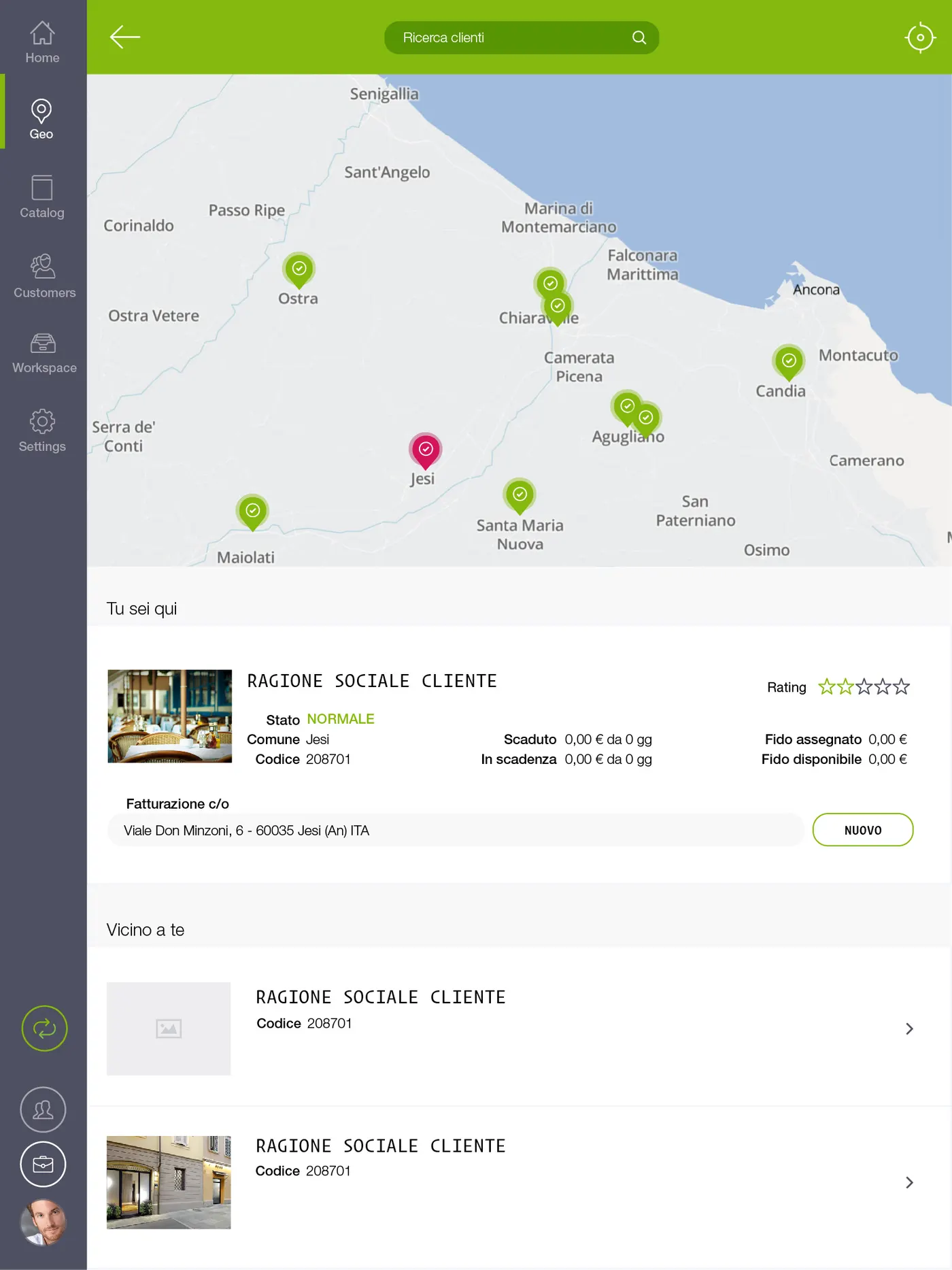This screenshot has width=952, height=1270.
Task: Click the Senigallia label on map
Action: [384, 94]
